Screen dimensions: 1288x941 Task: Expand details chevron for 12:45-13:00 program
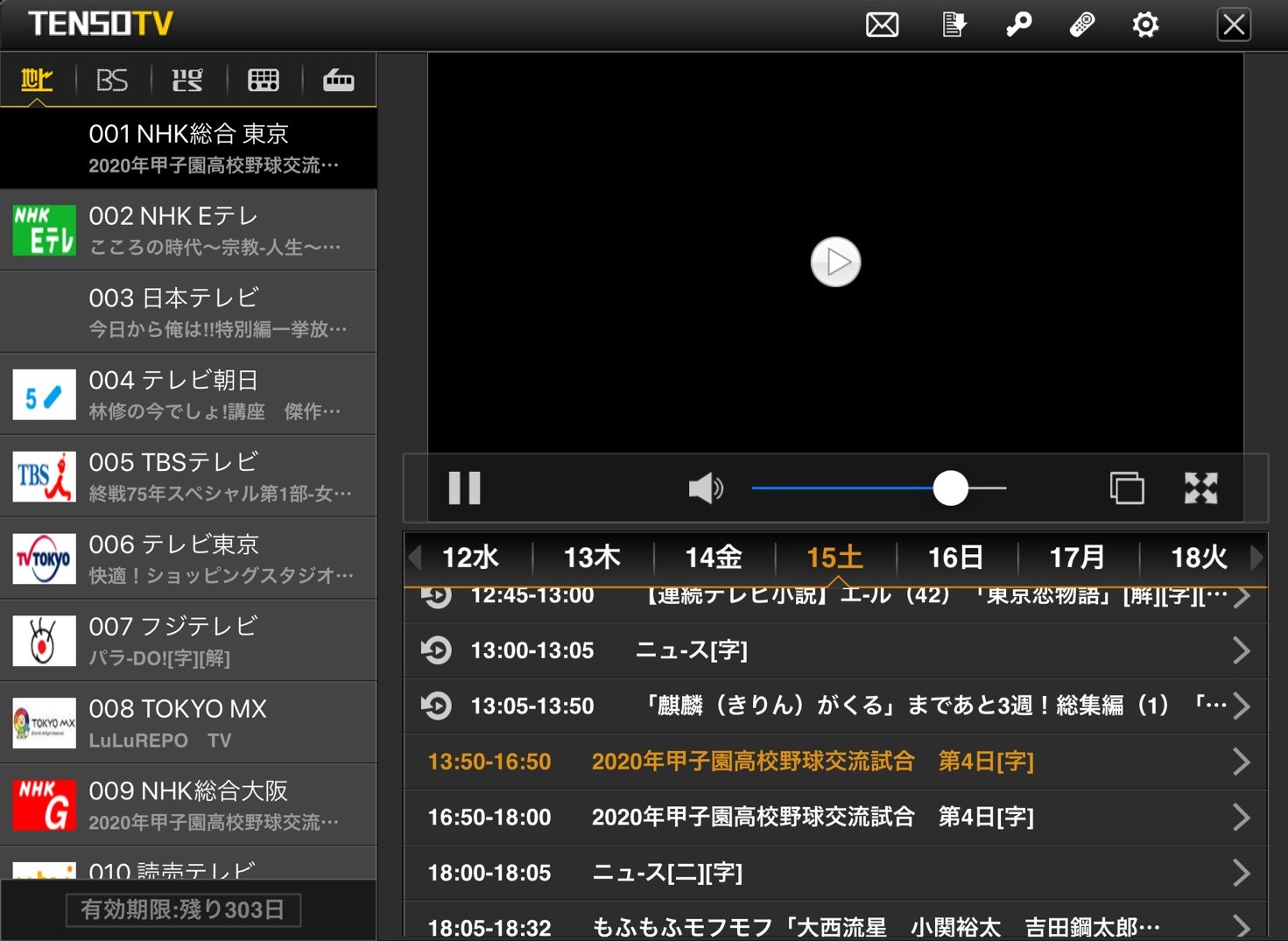click(x=1242, y=598)
